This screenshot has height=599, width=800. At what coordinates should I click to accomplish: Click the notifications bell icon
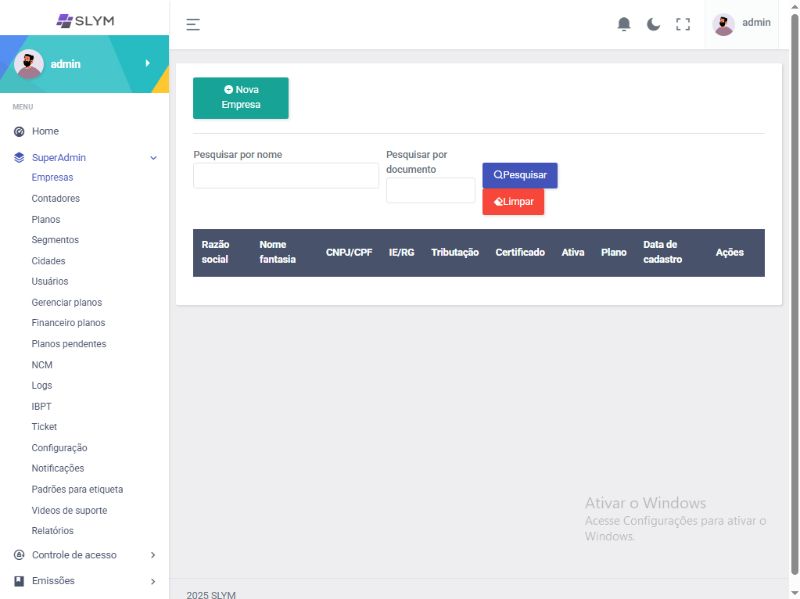[624, 24]
